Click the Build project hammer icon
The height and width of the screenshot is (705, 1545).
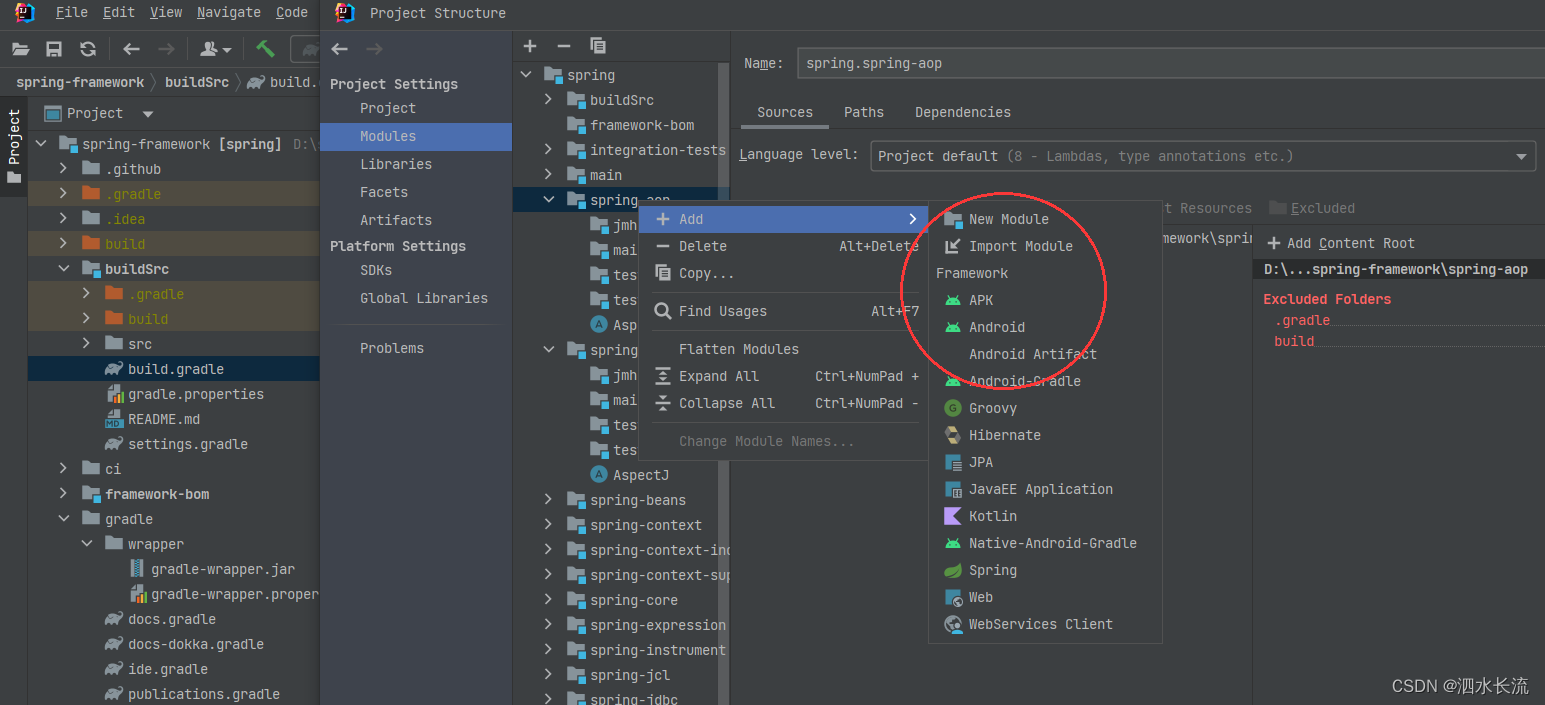(265, 49)
